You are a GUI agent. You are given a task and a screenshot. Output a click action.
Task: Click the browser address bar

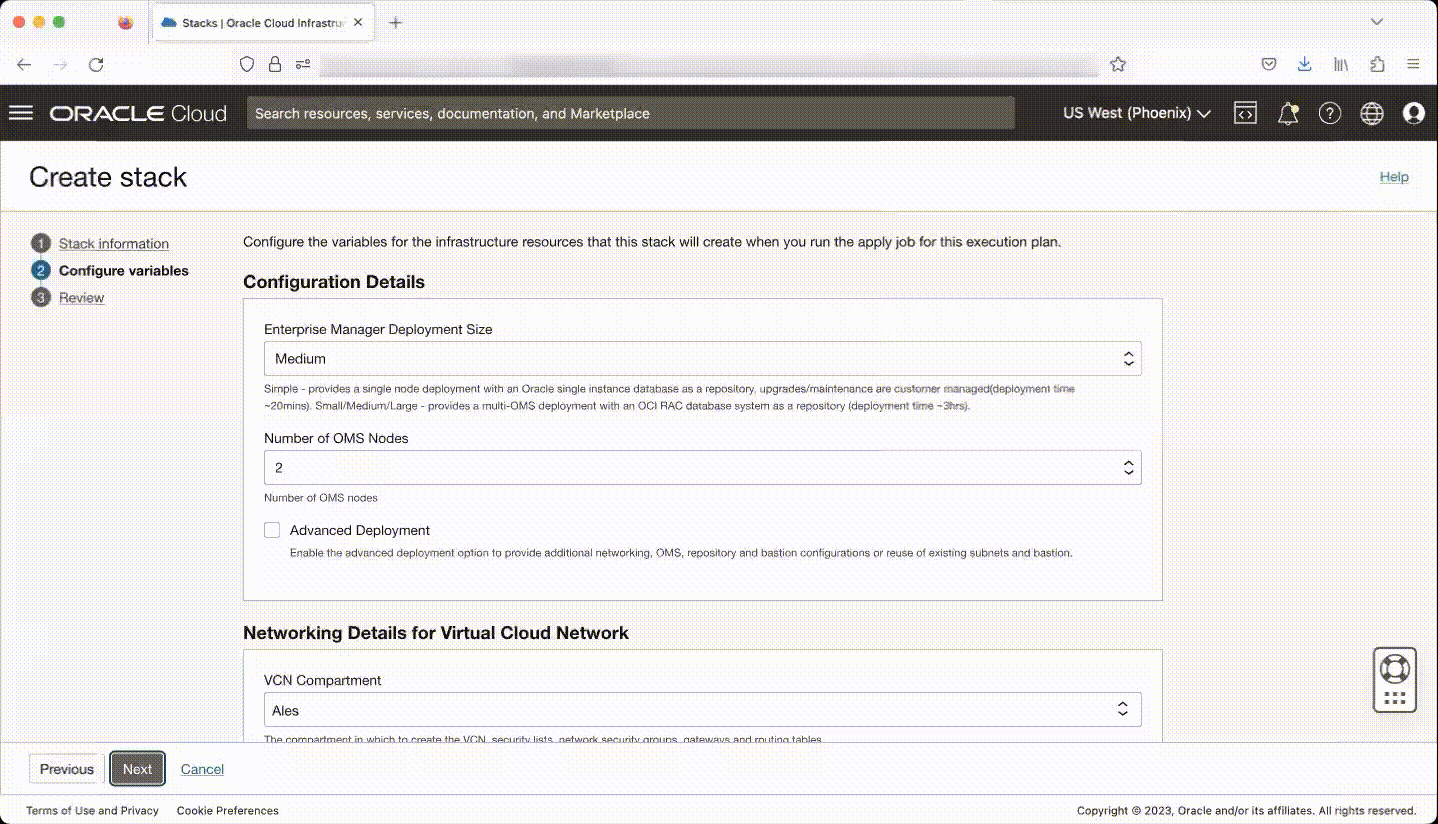click(x=710, y=64)
